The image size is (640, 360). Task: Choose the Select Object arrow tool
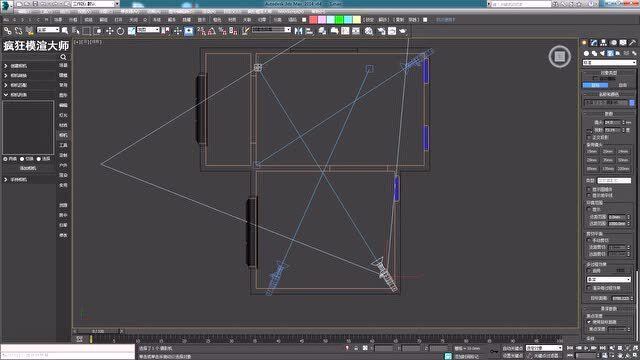[x=65, y=31]
